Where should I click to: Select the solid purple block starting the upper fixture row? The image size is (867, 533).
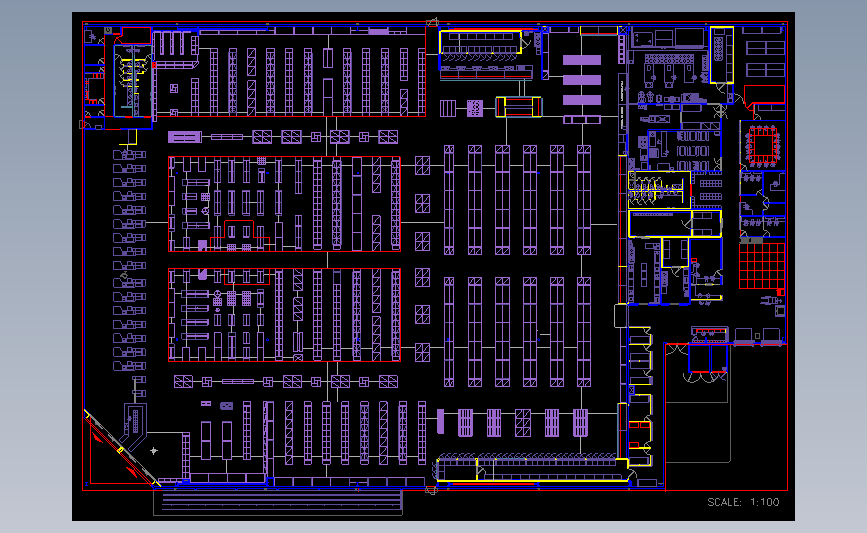[185, 137]
